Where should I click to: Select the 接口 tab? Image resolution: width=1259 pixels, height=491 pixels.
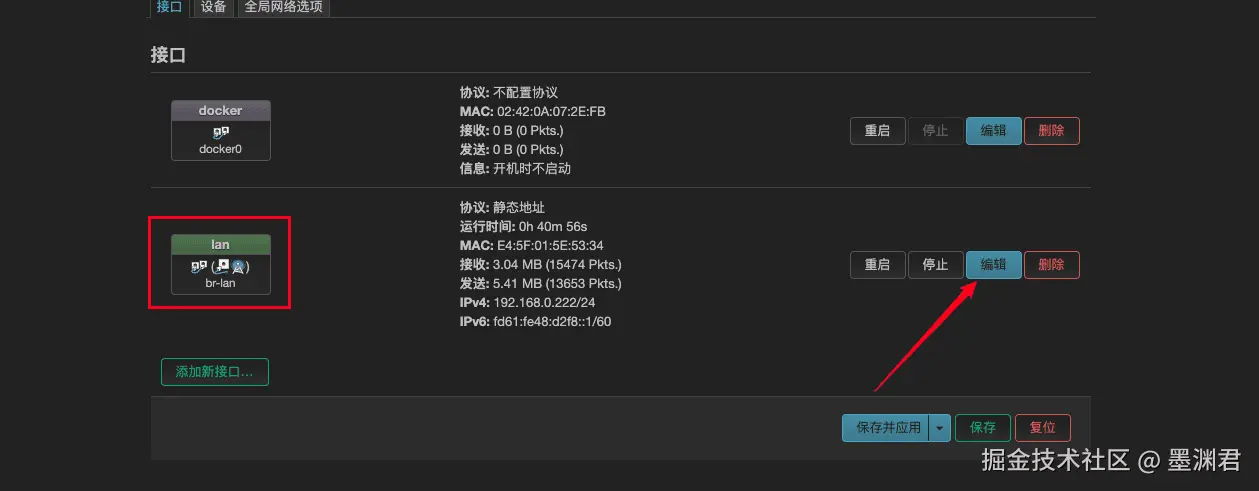point(170,7)
